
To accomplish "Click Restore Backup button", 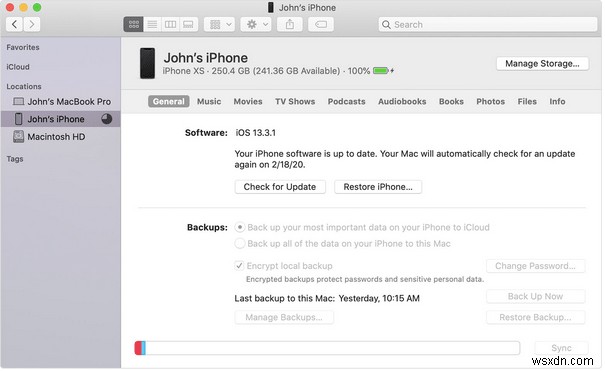I will pos(536,317).
